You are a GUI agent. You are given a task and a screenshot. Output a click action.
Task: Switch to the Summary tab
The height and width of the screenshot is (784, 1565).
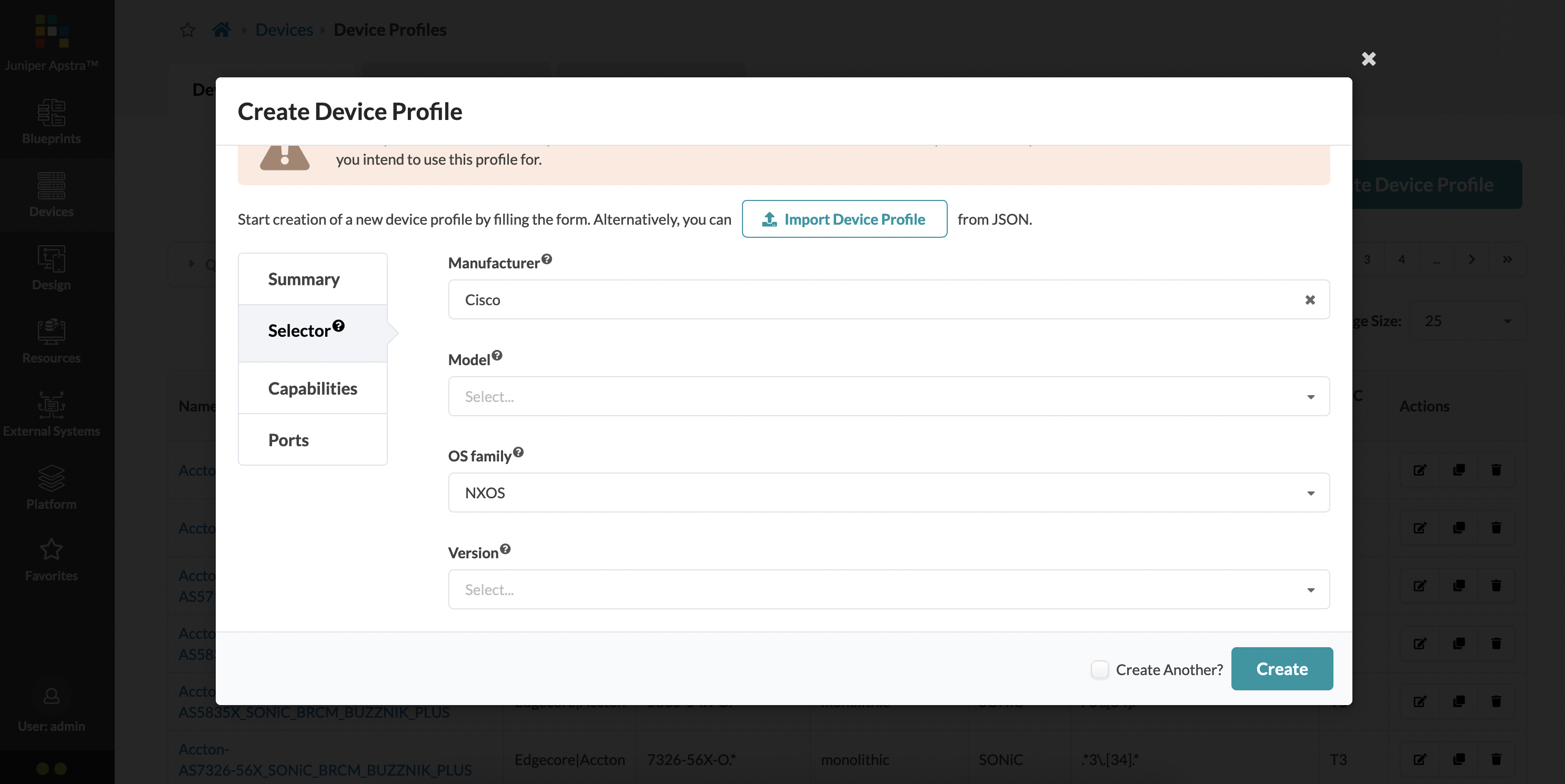313,279
